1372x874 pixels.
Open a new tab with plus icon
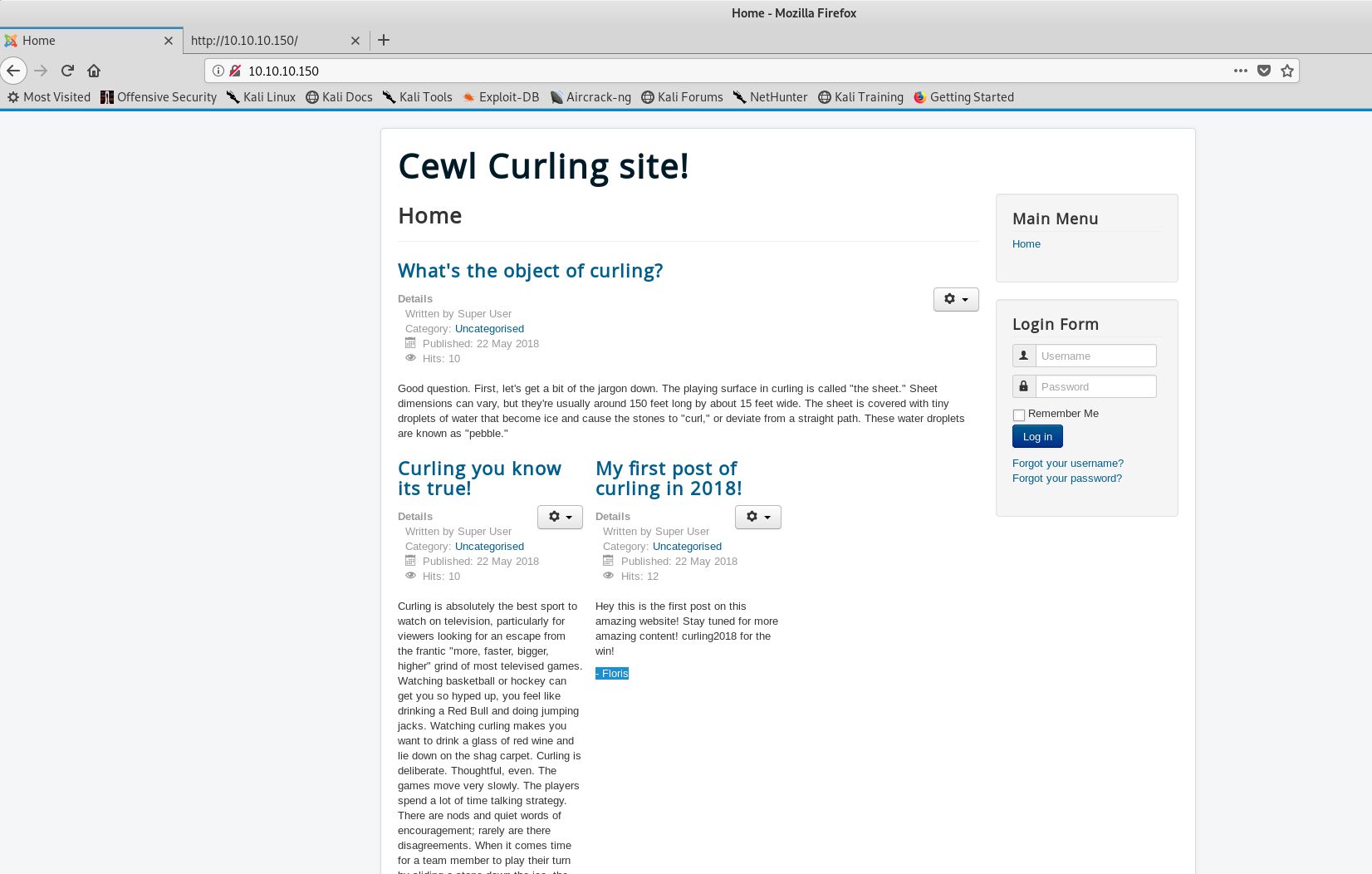[384, 40]
